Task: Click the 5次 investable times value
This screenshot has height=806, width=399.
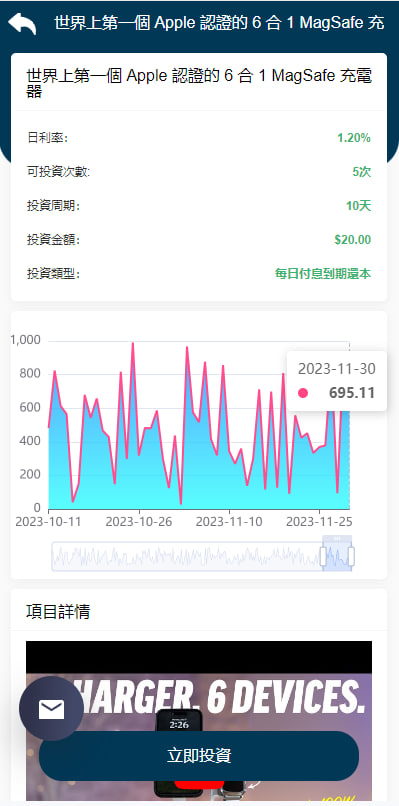Action: click(x=361, y=172)
